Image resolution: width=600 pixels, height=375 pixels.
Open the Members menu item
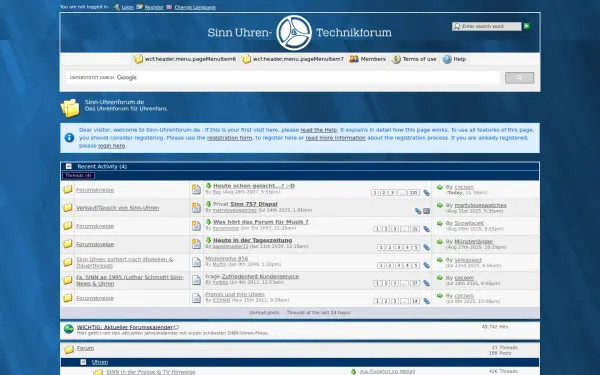[x=367, y=59]
